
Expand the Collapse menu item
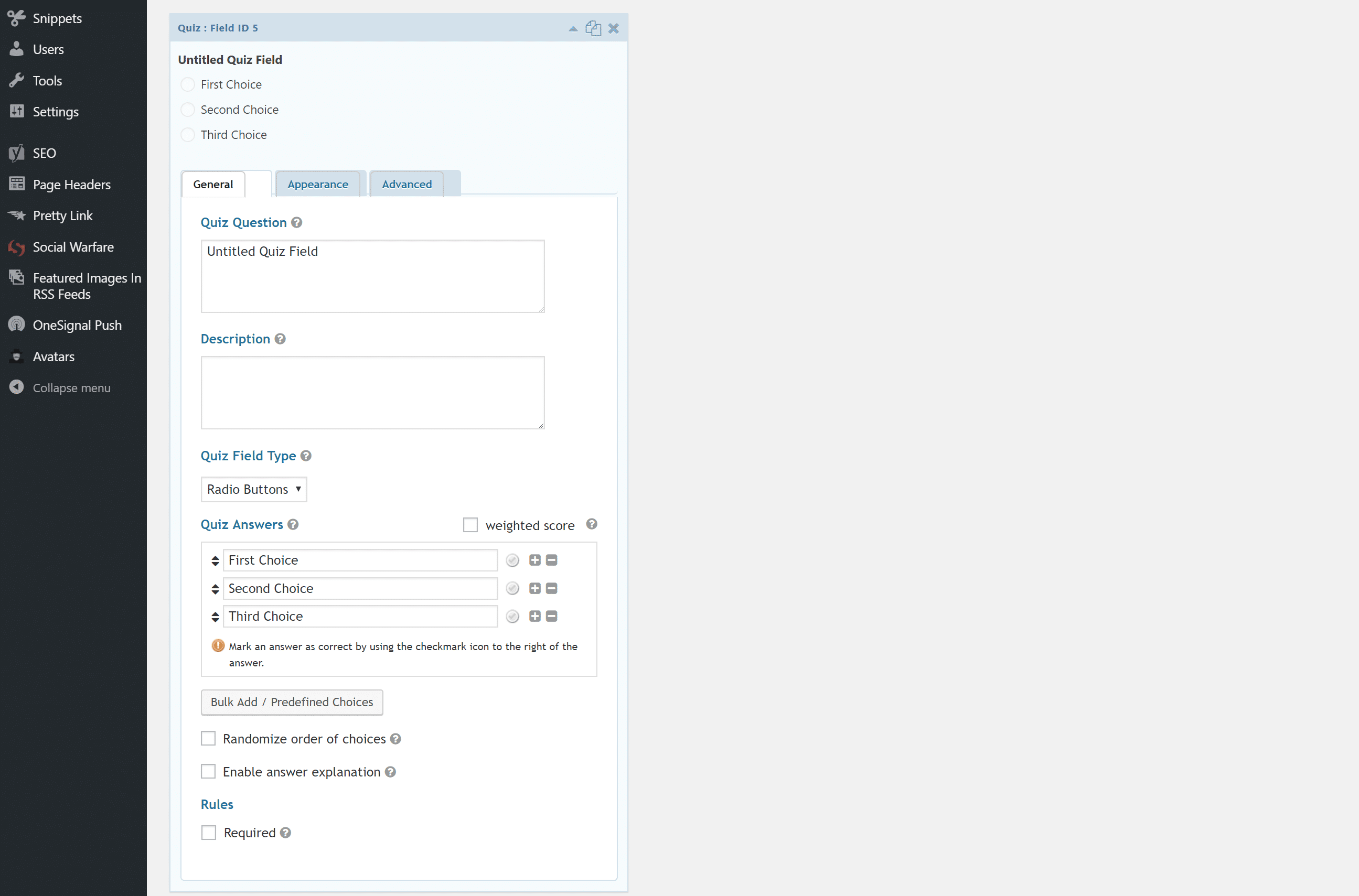[x=71, y=388]
